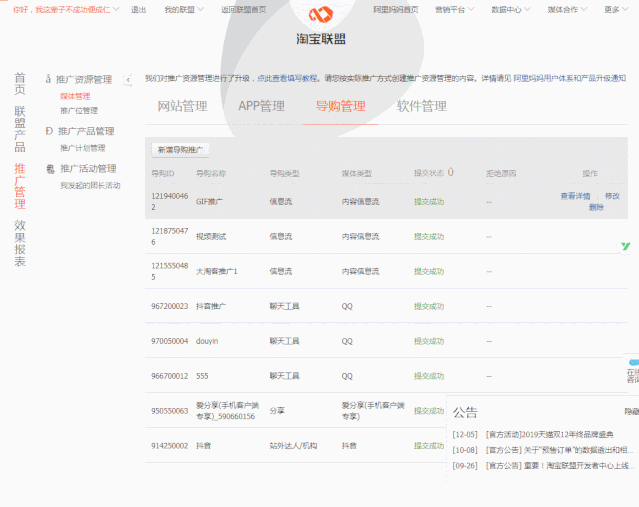The image size is (639, 507).
Task: Open the 点此查看填写教程 link
Action: tap(287, 78)
